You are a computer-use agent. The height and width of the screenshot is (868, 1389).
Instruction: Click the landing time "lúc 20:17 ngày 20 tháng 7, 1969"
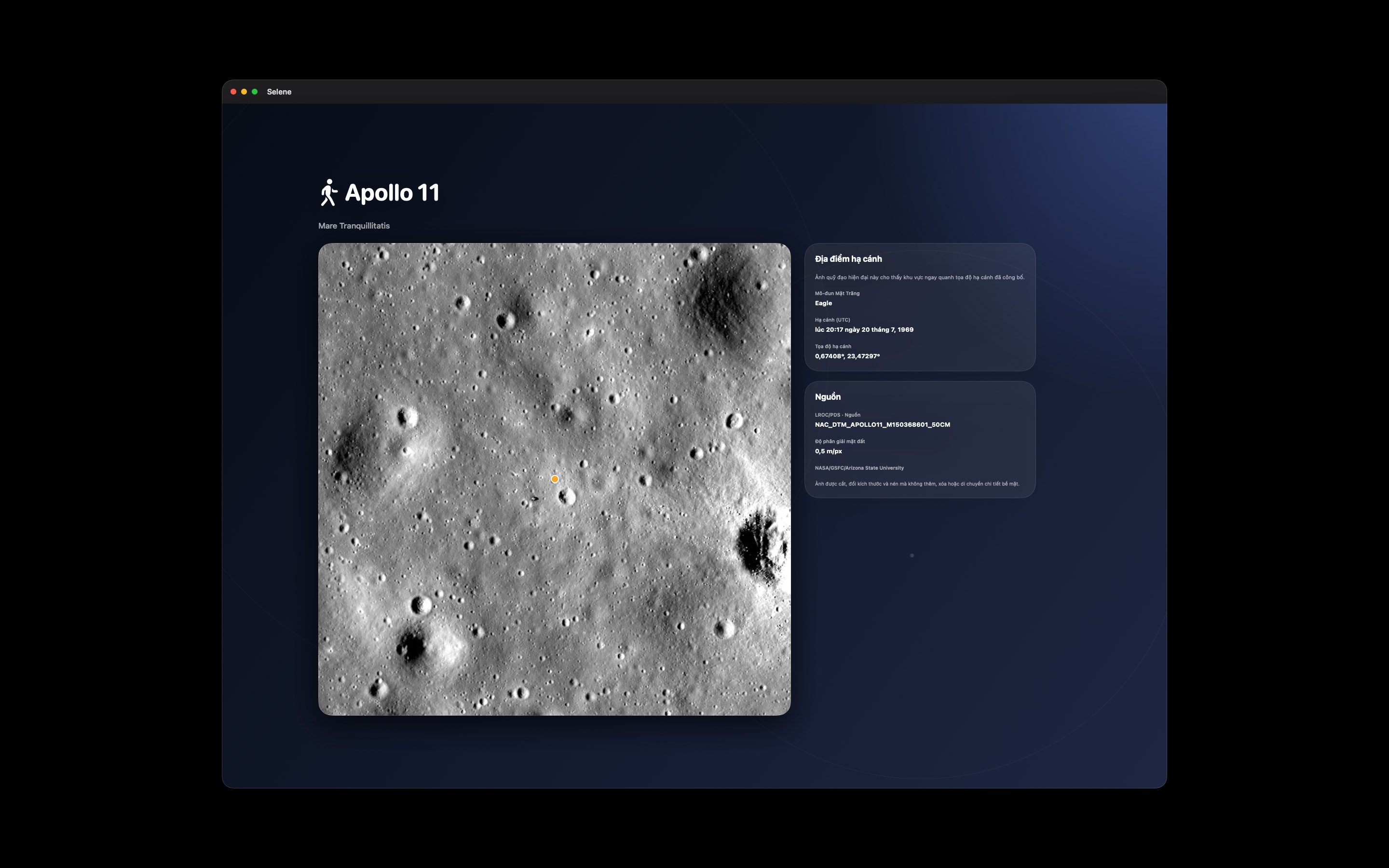click(x=864, y=329)
